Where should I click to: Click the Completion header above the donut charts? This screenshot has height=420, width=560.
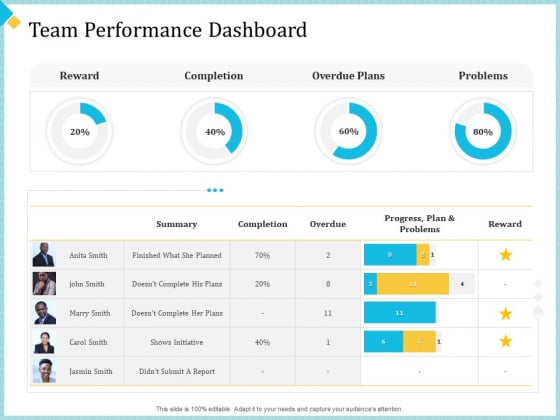pos(214,76)
